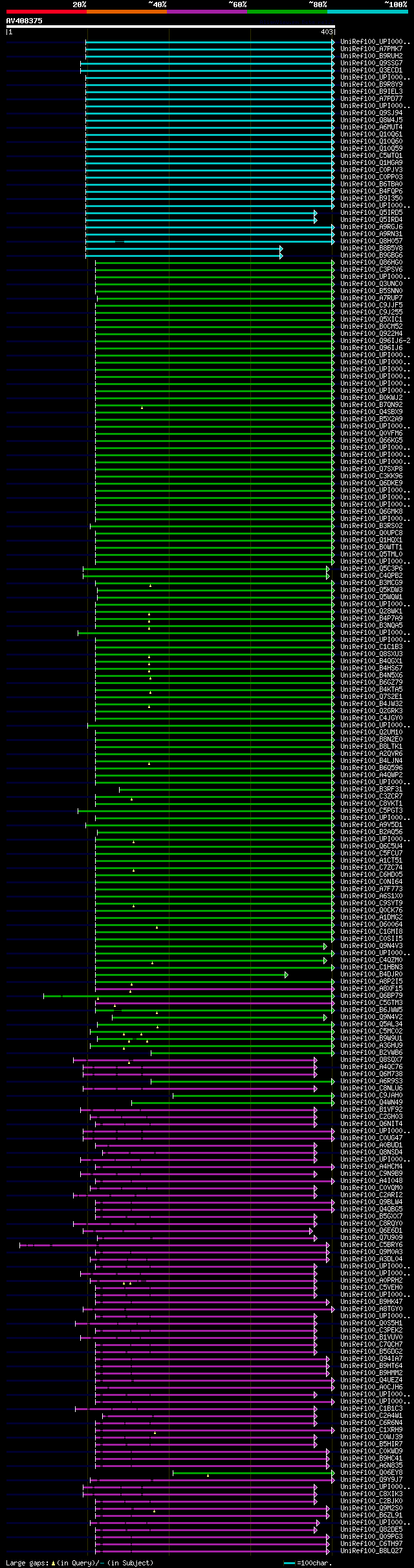Select the UniRef100_Q7S2E1 label
Viewport: 414px width, 1568px height.
(371, 696)
